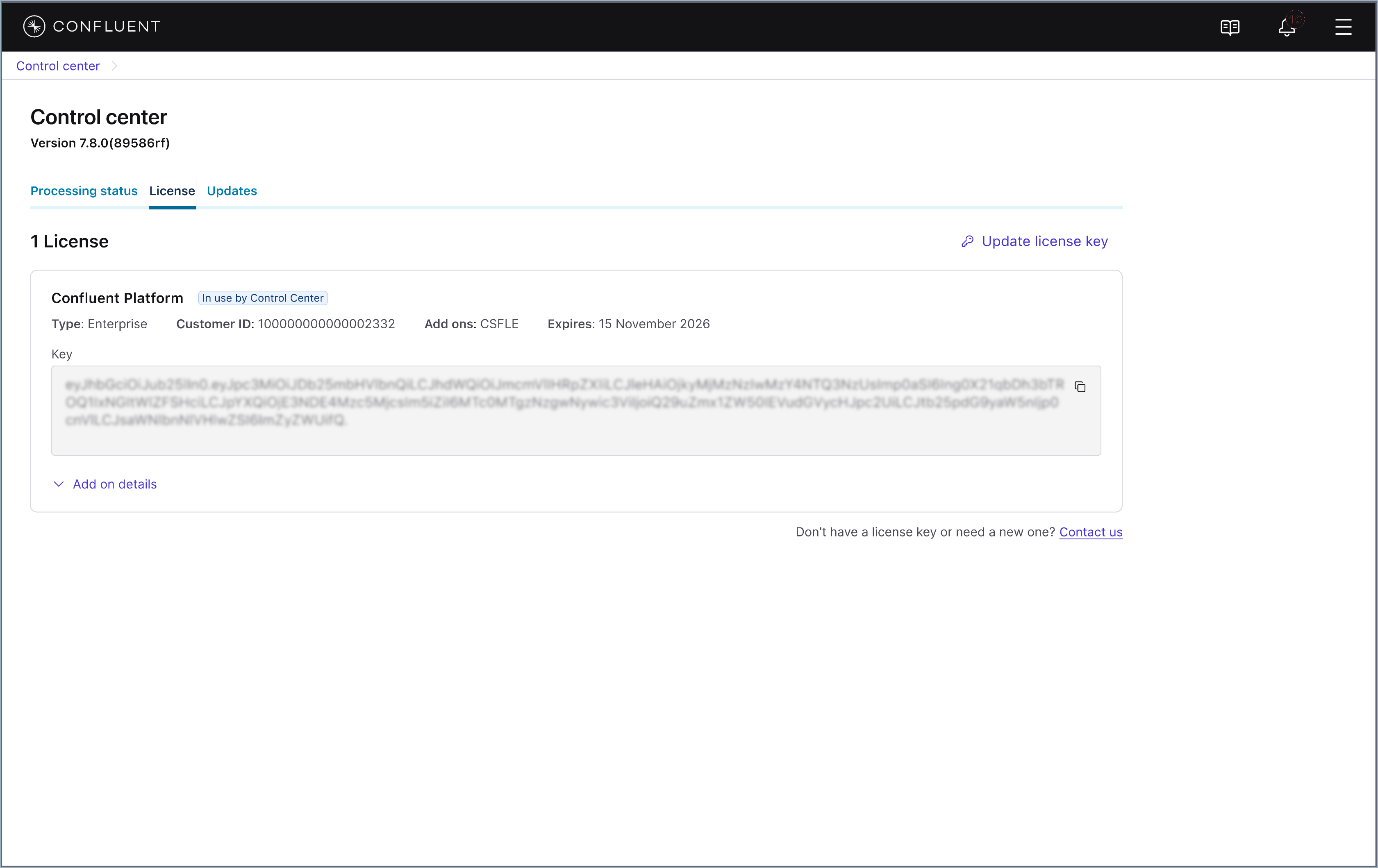Image resolution: width=1378 pixels, height=868 pixels.
Task: Switch to the Processing status tab
Action: coord(84,191)
